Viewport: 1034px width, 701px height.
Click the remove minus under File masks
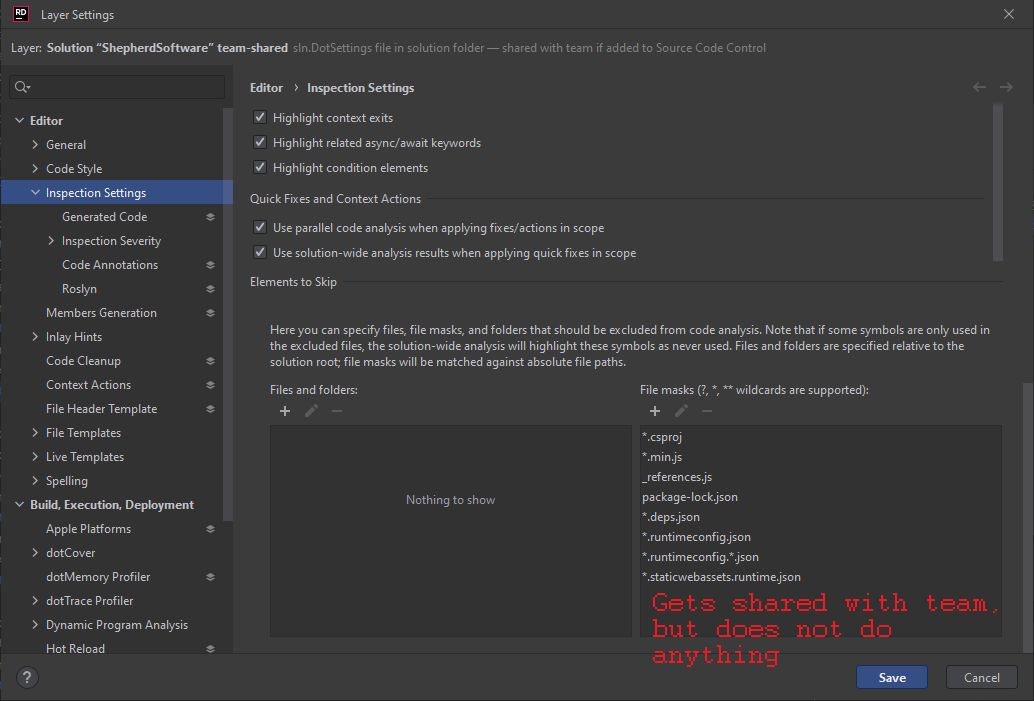(x=707, y=411)
